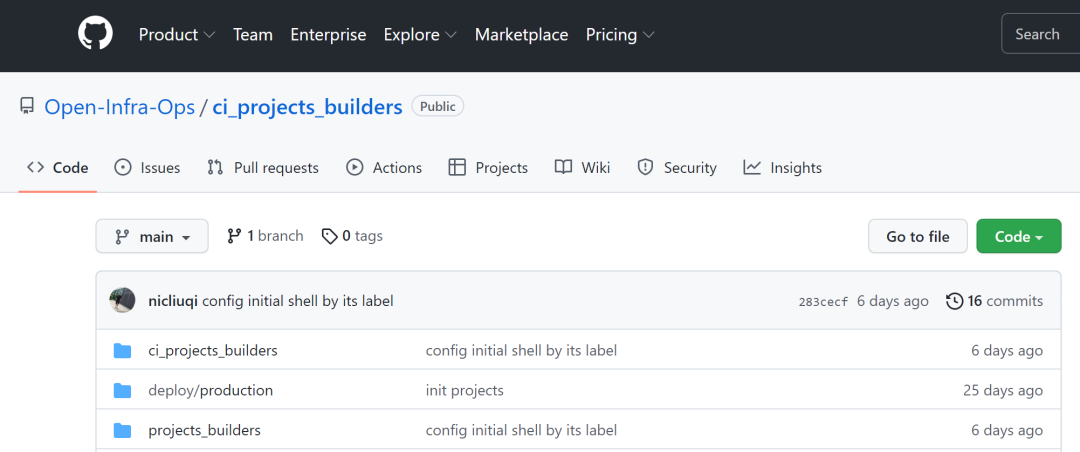Open the green Code dropdown button
Screen dimensions: 1080x452
[1018, 237]
